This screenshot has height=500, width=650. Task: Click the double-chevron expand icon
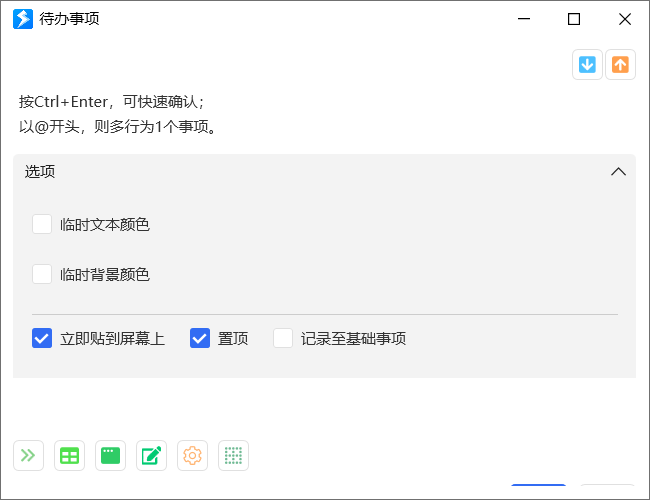coord(28,455)
